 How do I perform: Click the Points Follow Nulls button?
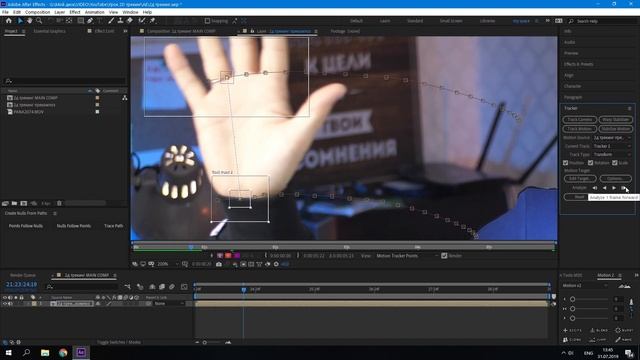point(26,226)
